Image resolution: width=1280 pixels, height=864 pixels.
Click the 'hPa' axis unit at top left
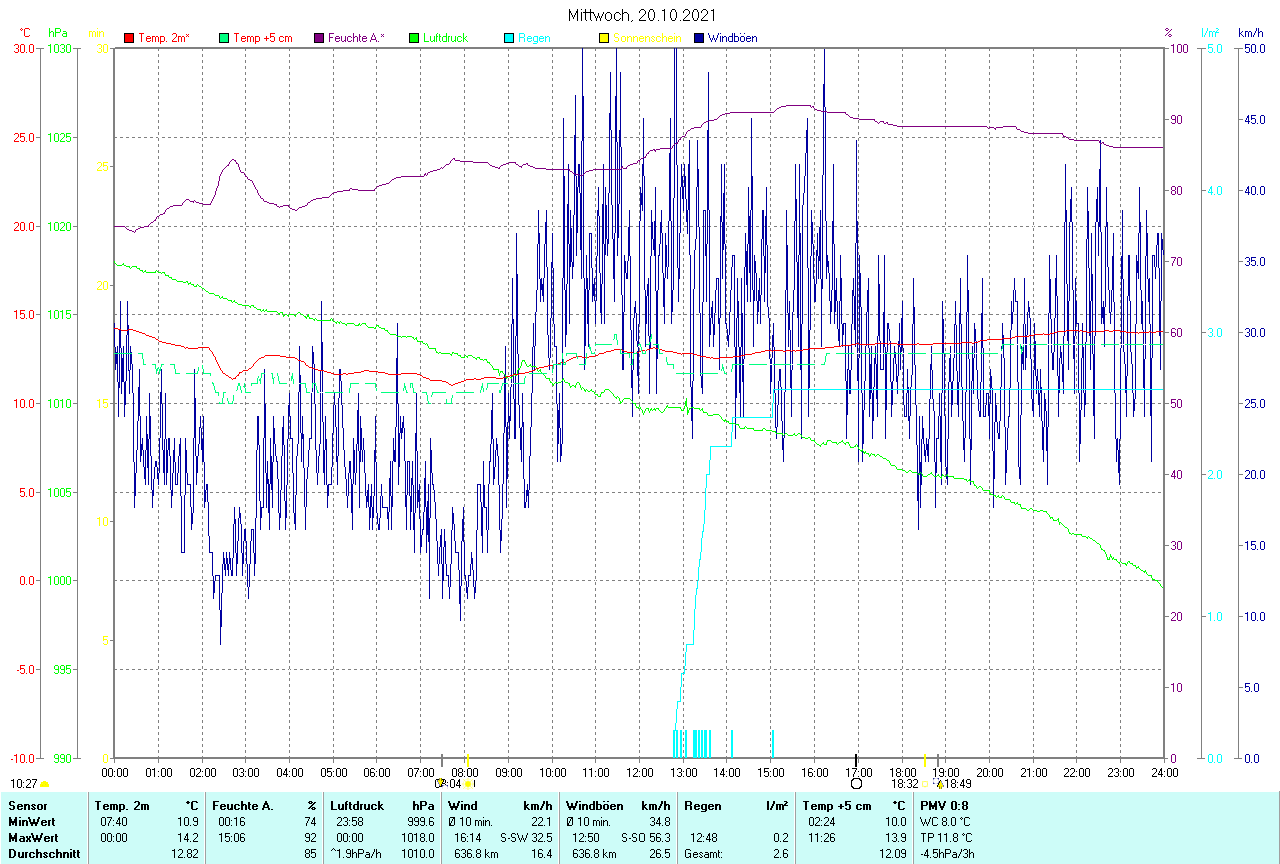(56, 33)
